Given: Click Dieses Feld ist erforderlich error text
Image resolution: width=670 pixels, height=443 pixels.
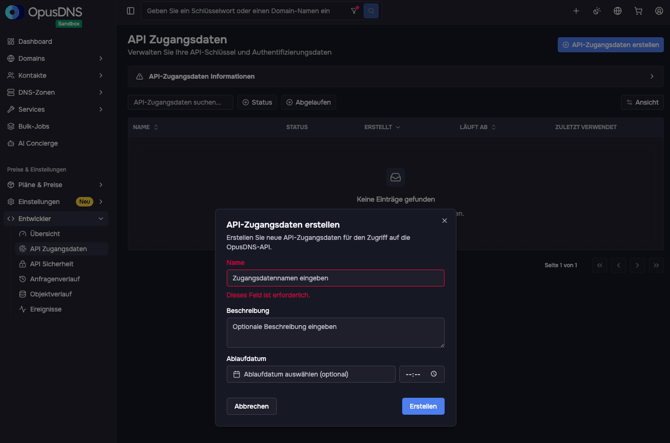Looking at the screenshot, I should coord(268,295).
